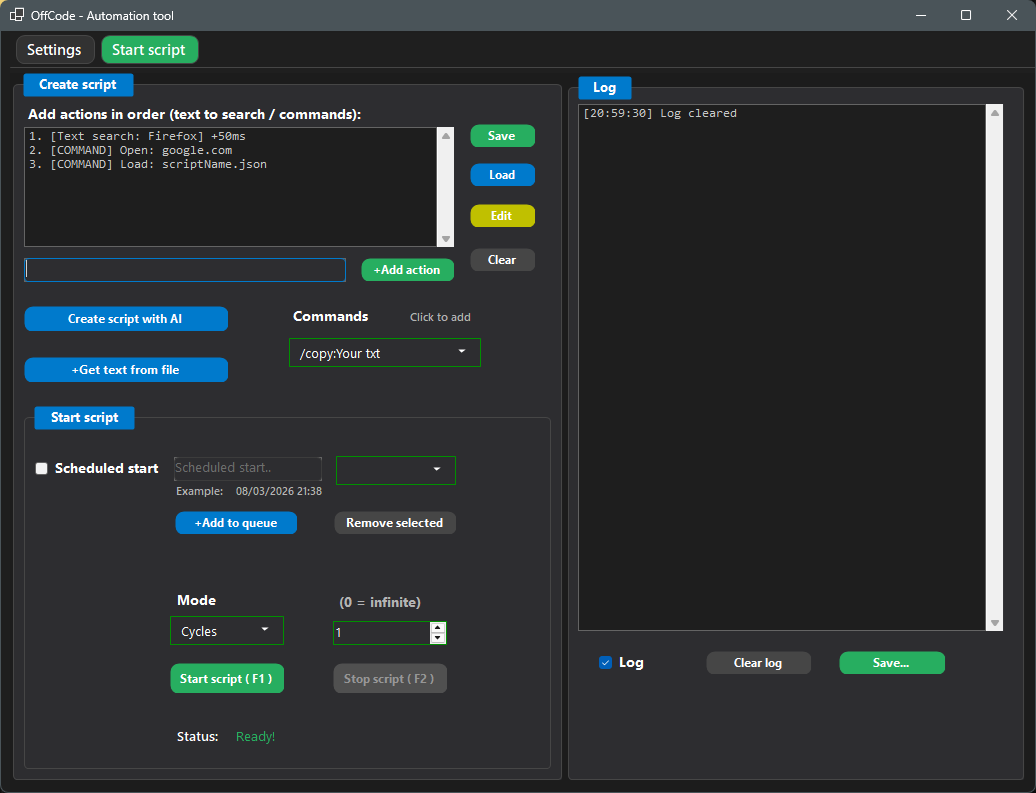The height and width of the screenshot is (793, 1036).
Task: Clear the action list
Action: (502, 259)
